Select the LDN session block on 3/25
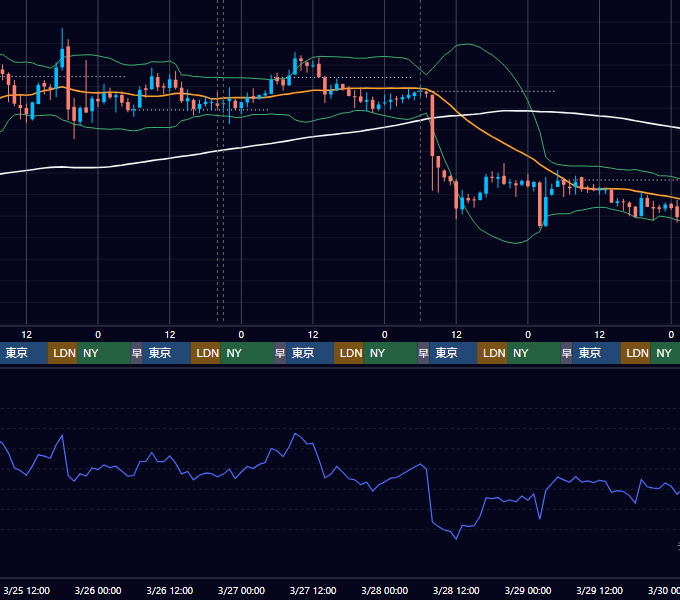Image resolution: width=680 pixels, height=600 pixels. click(62, 353)
